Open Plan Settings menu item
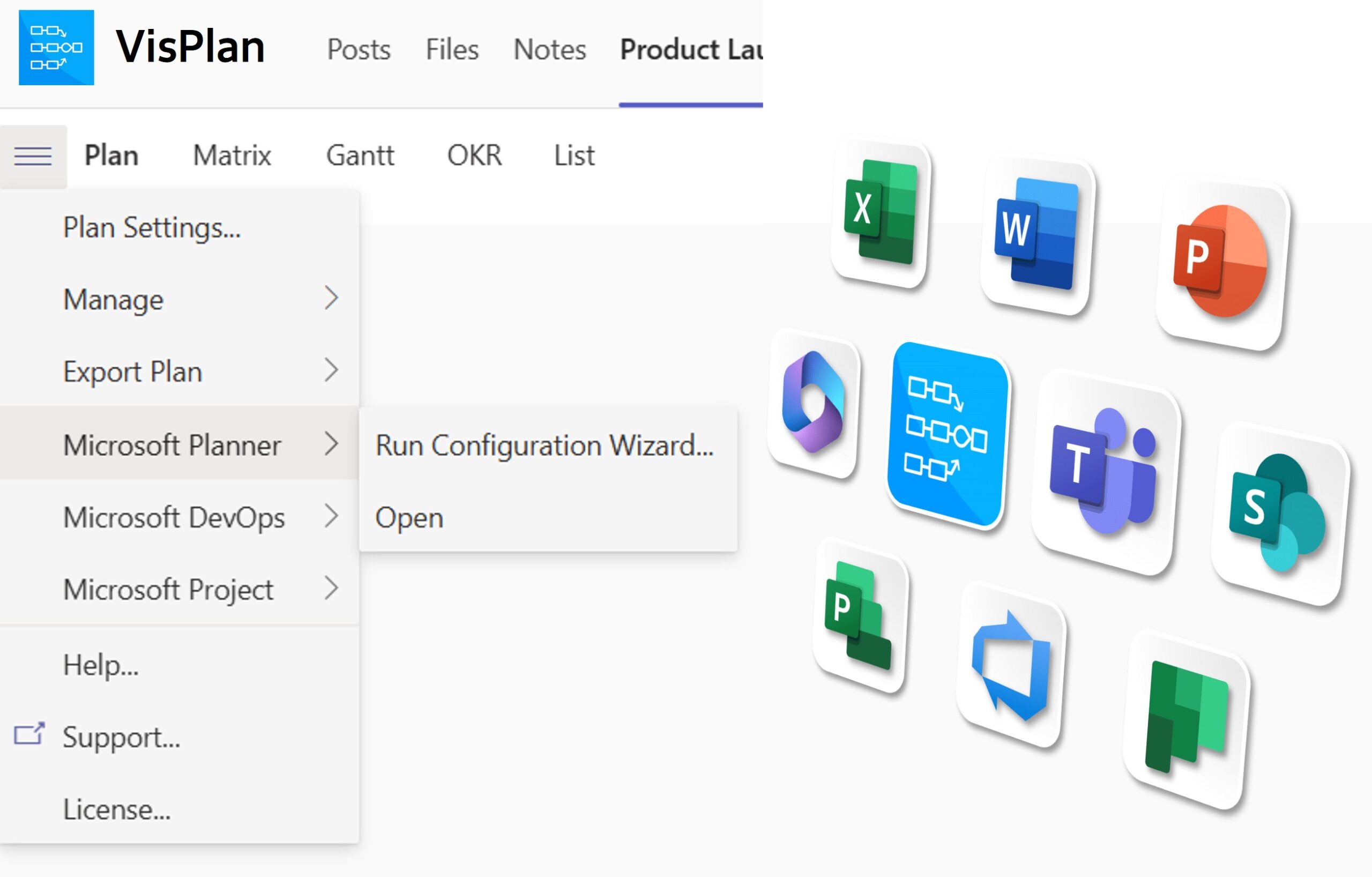Screen dimensions: 1372x877 coord(180,227)
